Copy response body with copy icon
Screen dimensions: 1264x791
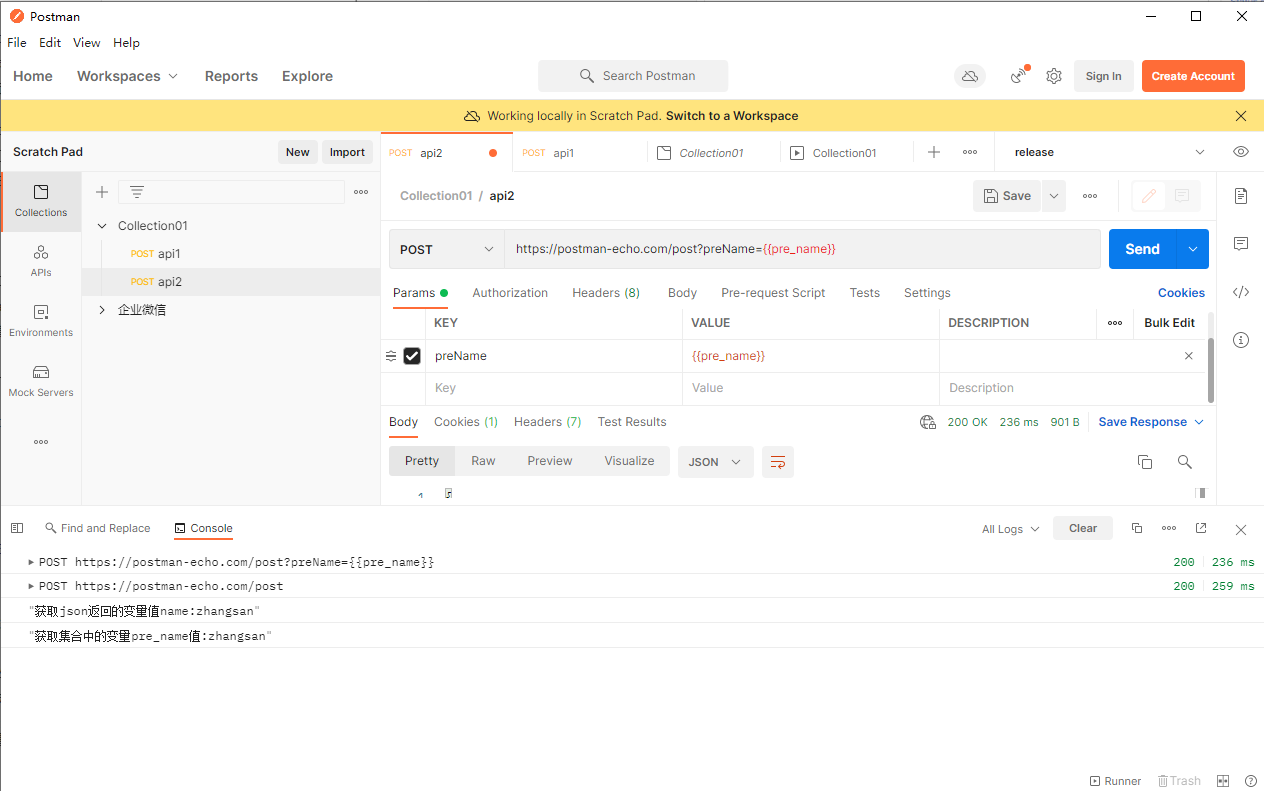(x=1145, y=462)
